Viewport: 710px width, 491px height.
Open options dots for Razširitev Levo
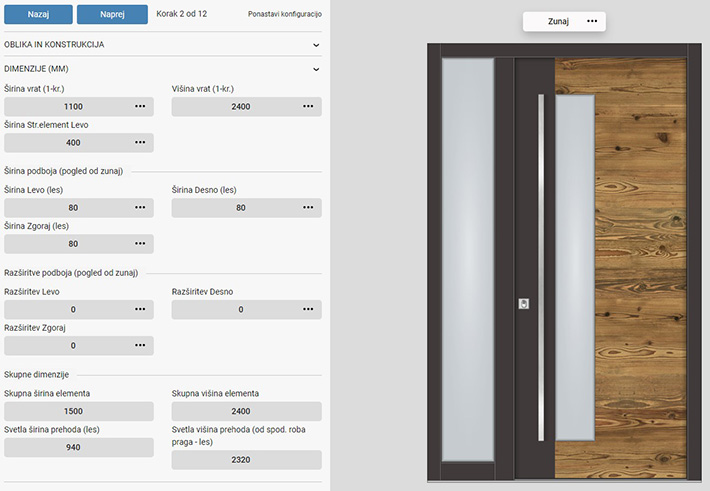tap(140, 310)
